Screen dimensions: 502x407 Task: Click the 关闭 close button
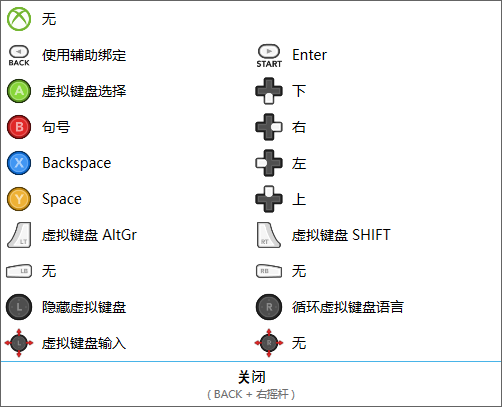point(251,384)
